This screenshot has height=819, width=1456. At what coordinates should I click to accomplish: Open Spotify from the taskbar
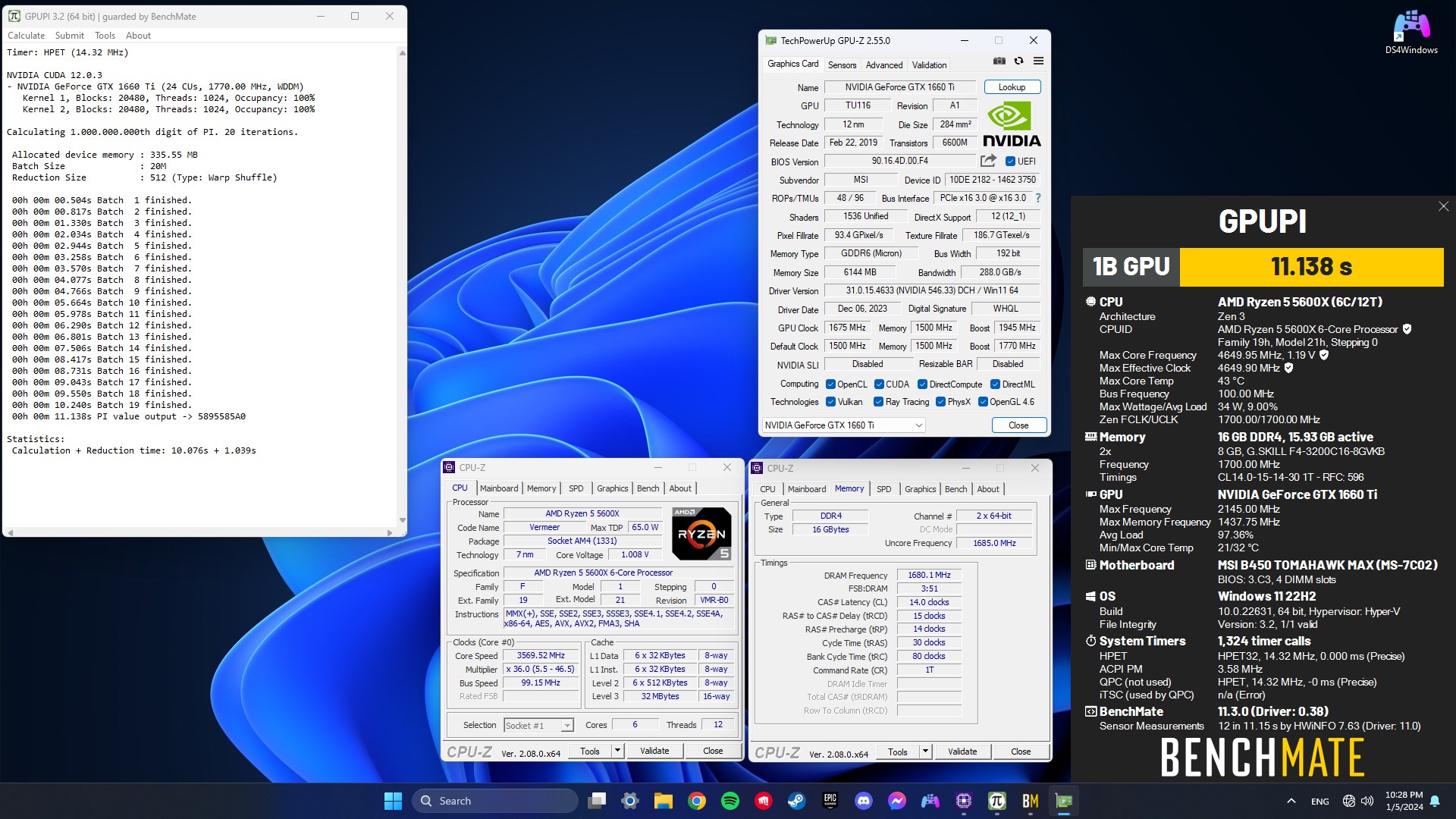[x=730, y=801]
